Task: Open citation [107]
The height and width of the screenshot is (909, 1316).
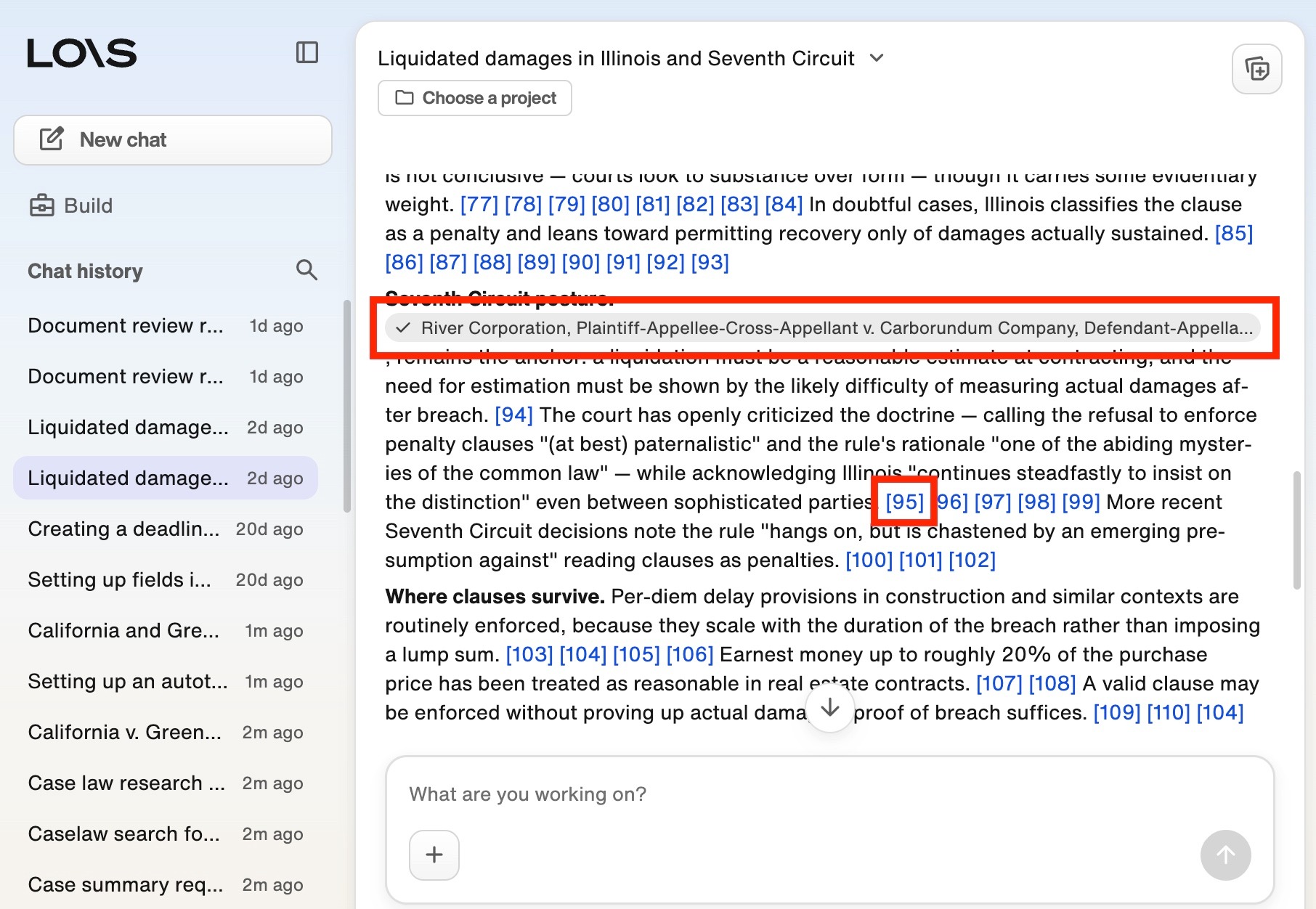Action: (x=999, y=684)
